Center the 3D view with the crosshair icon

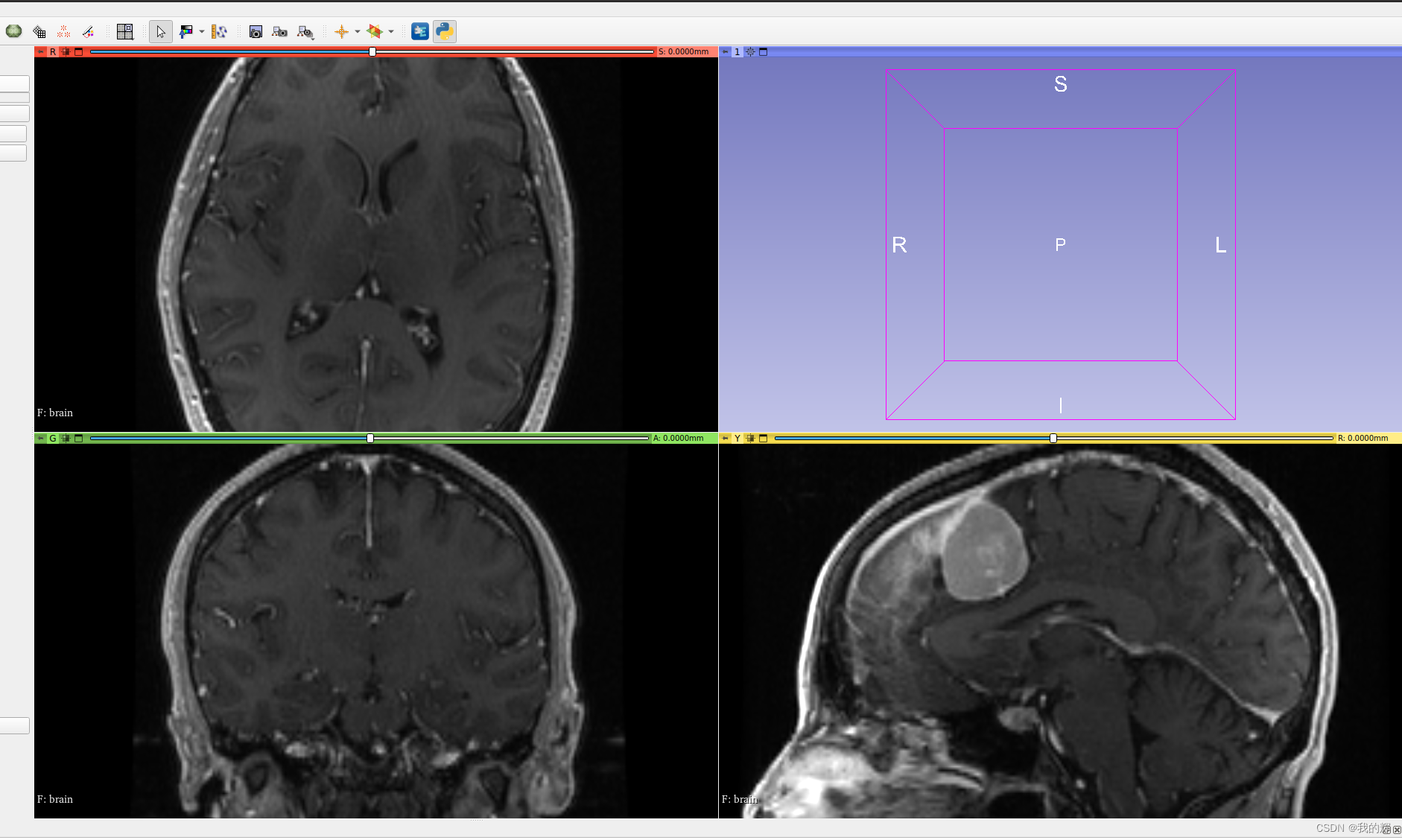coord(751,52)
